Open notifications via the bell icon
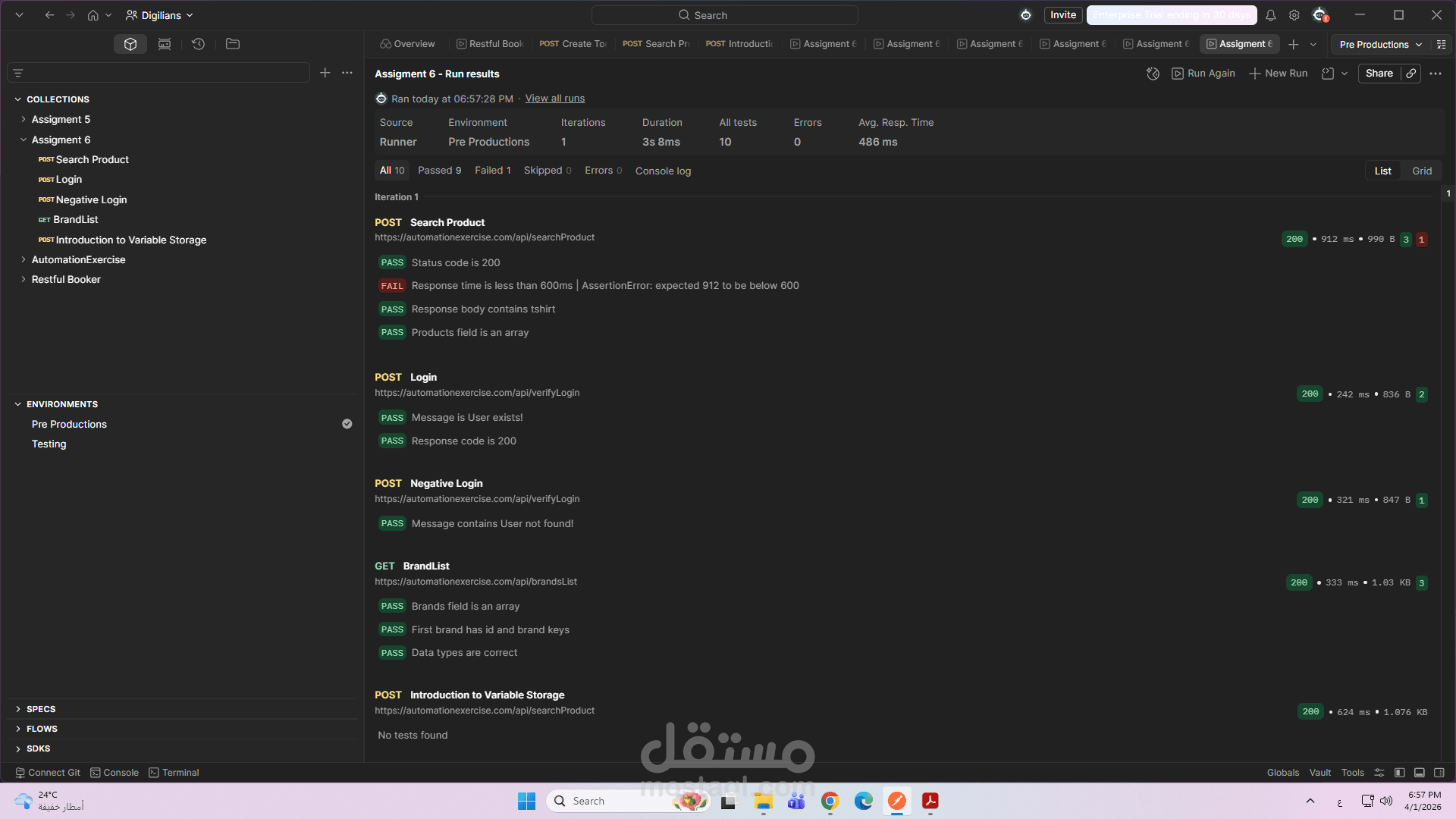 pos(1270,14)
